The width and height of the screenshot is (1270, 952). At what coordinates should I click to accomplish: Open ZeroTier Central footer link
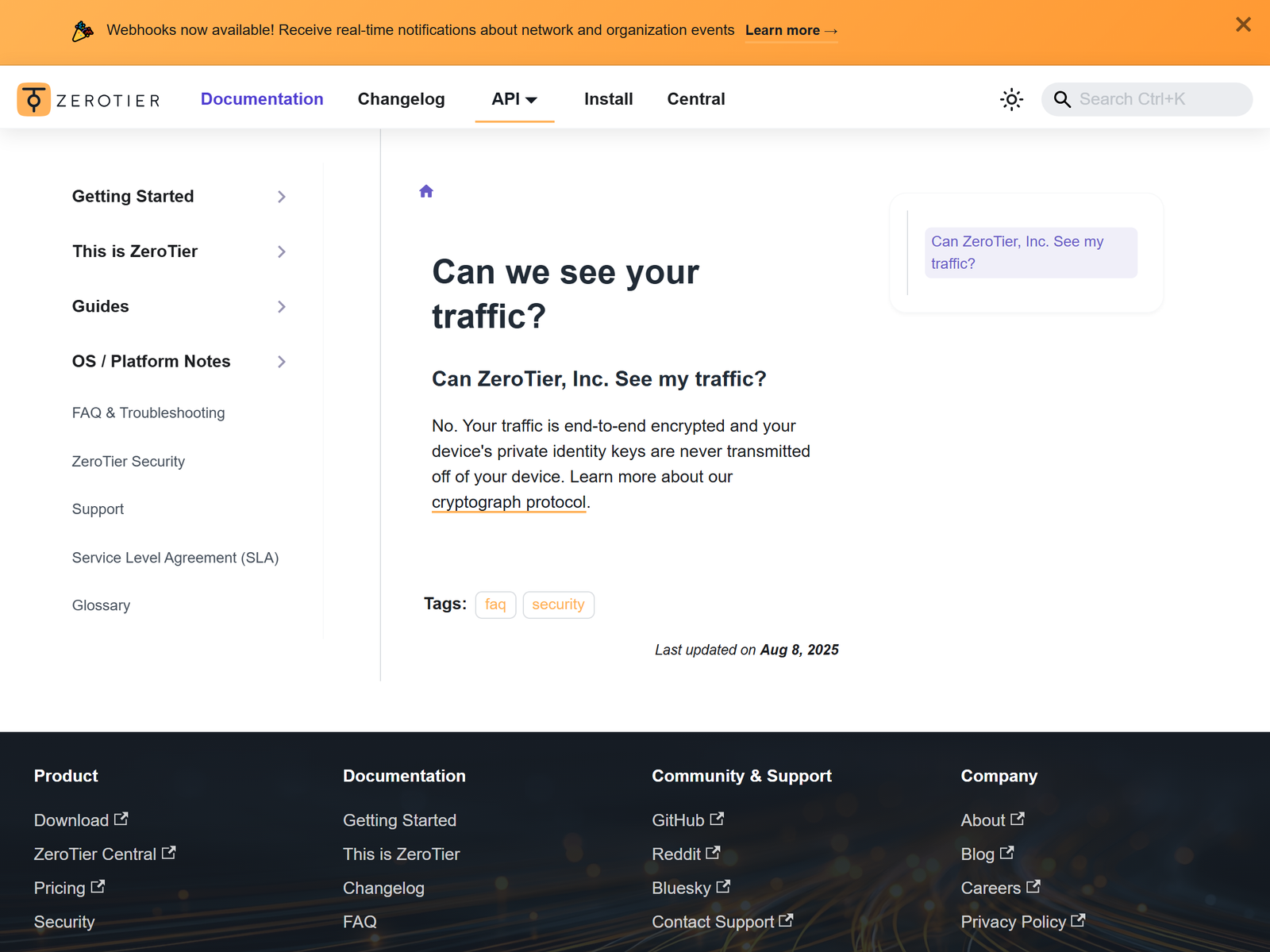[x=95, y=854]
